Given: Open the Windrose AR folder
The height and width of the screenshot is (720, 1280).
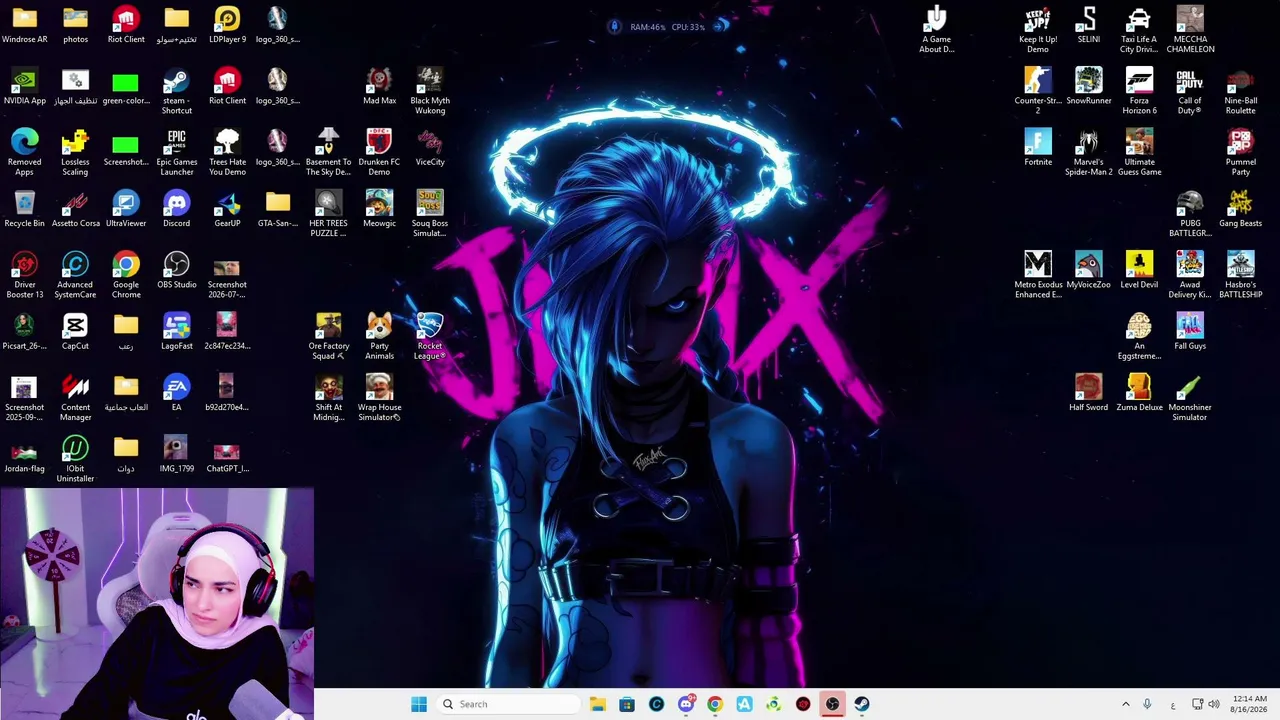Looking at the screenshot, I should (x=25, y=26).
